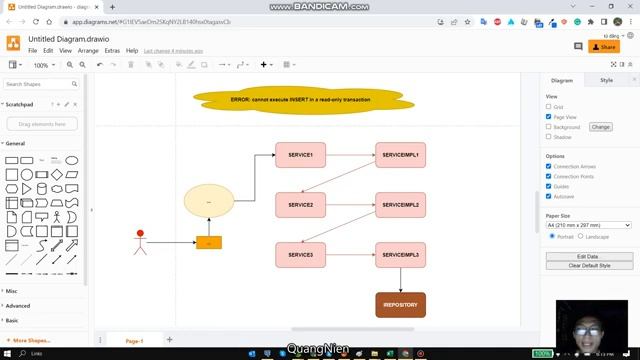640x360 pixels.
Task: Open the connection style dropdown
Action: 224,65
